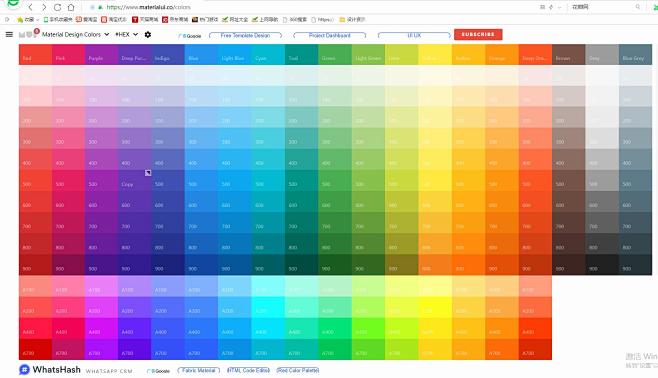This screenshot has height=378, width=658.
Task: Click the UI UX ad link
Action: click(x=414, y=36)
